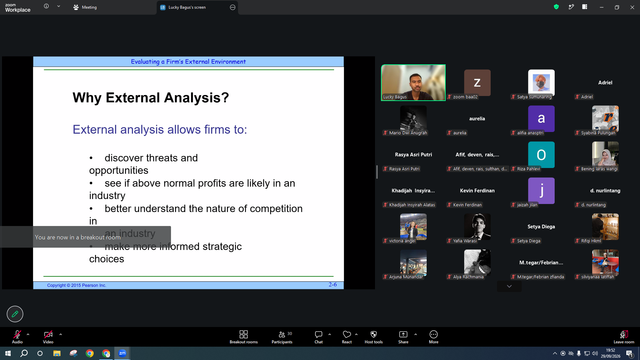The width and height of the screenshot is (640, 360).
Task: Open the Windows notification center icon
Action: tap(630, 353)
